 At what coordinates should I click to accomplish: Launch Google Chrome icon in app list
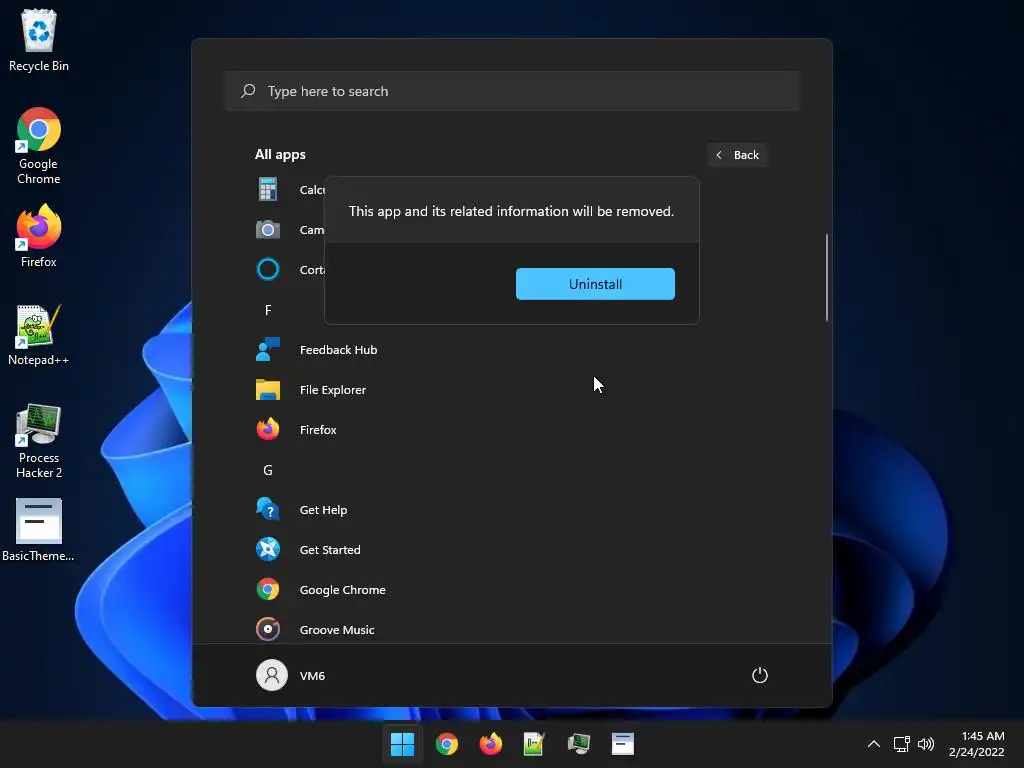tap(268, 590)
